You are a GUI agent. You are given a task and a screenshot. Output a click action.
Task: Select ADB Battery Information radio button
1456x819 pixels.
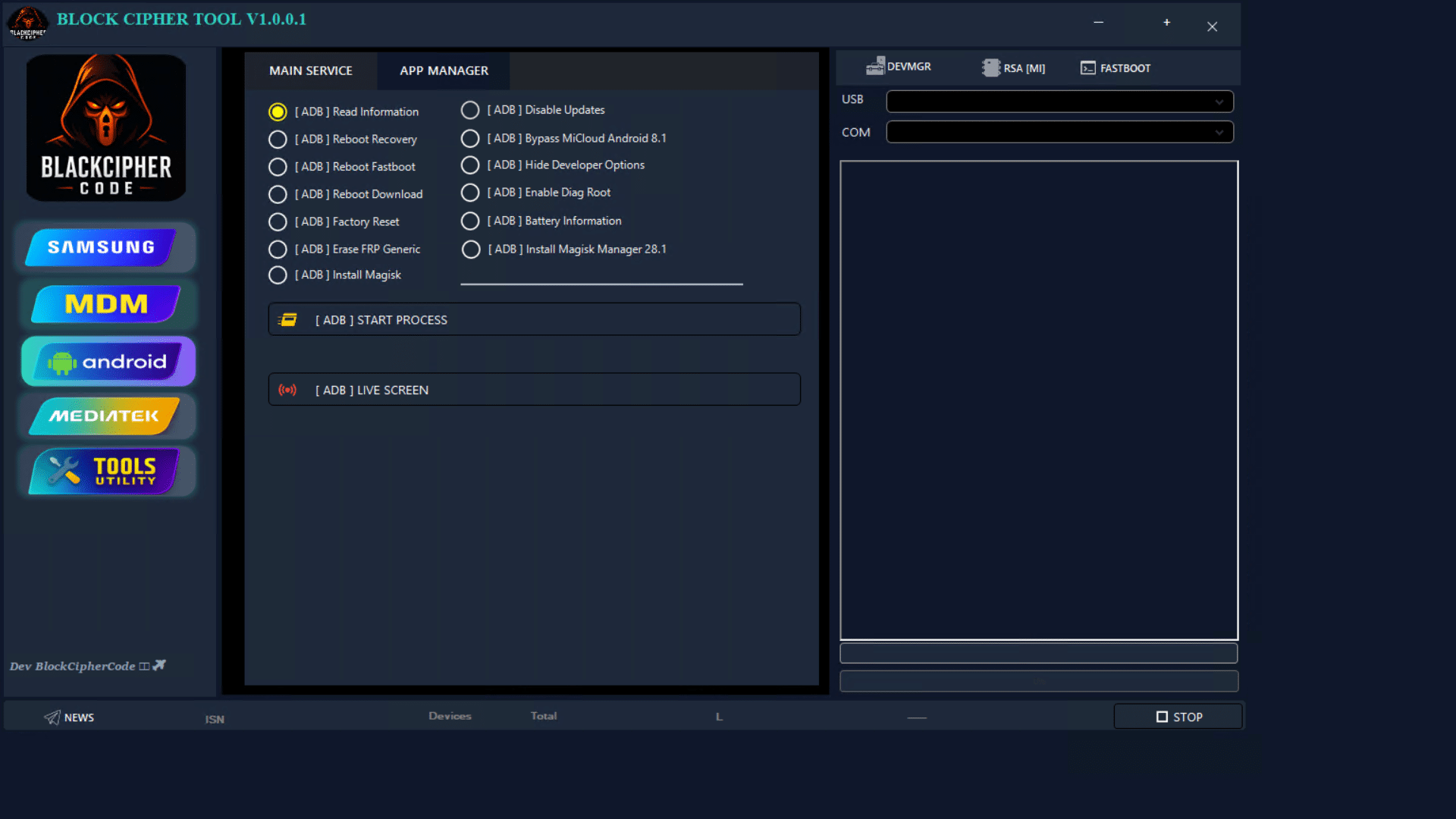[x=470, y=221]
